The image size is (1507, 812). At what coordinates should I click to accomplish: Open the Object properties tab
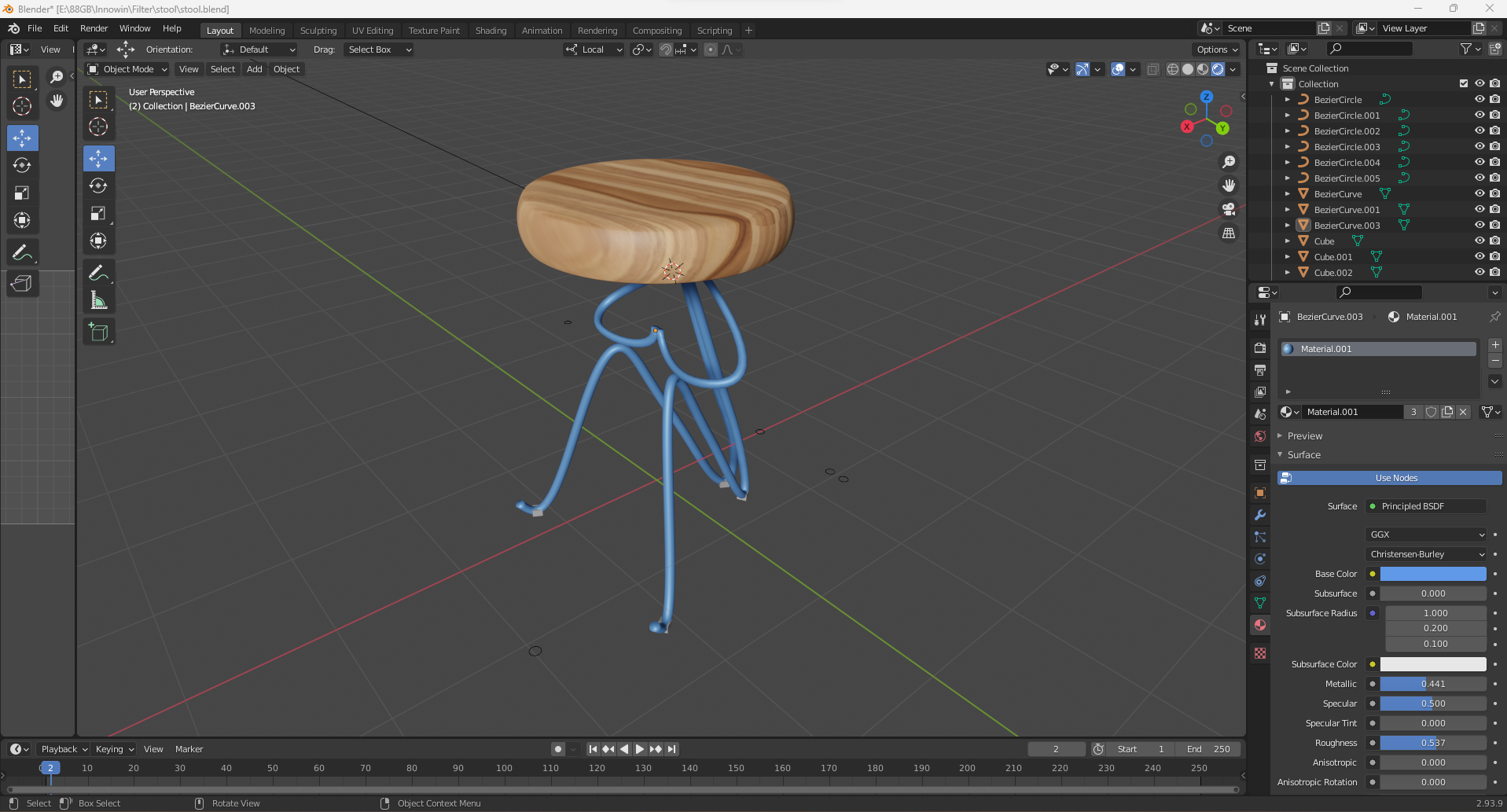1260,493
